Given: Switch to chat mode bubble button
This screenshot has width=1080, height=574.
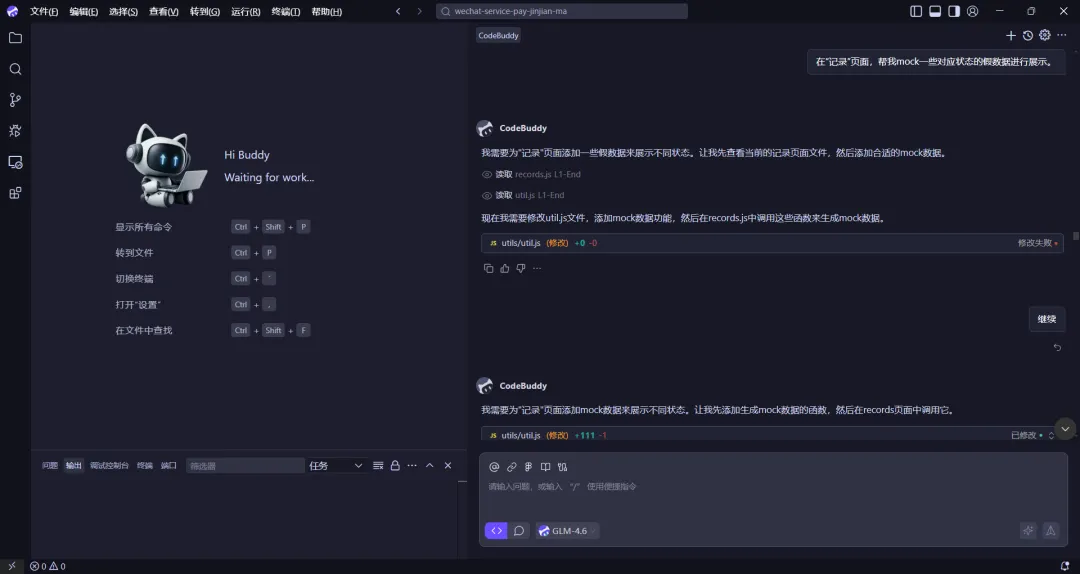Looking at the screenshot, I should pos(519,531).
